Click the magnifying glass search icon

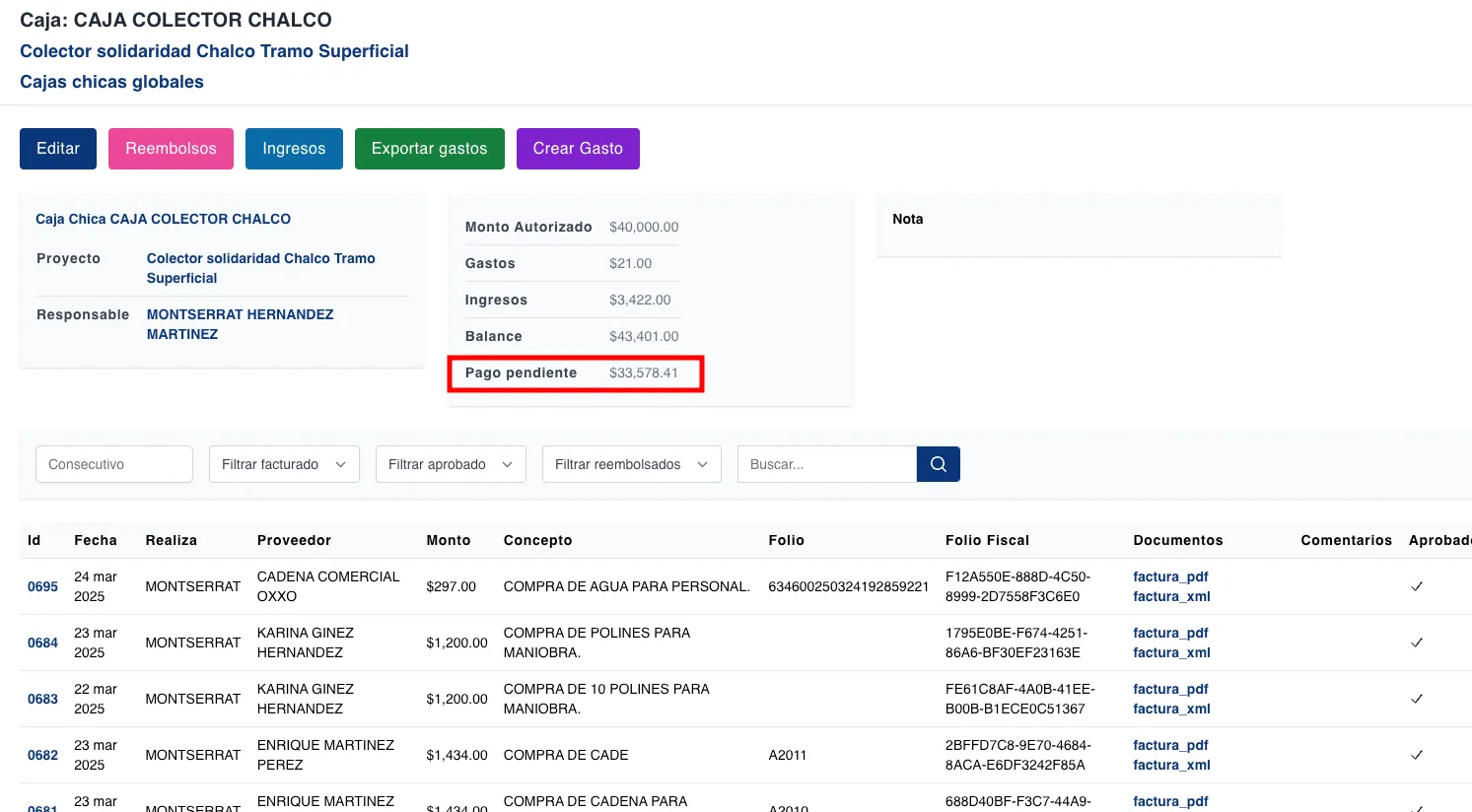pos(938,464)
